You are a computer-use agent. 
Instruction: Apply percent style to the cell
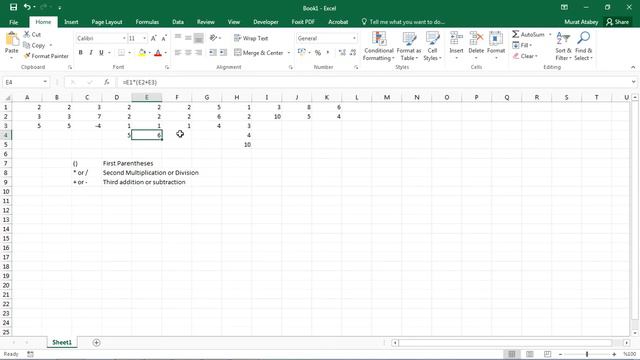pos(318,53)
